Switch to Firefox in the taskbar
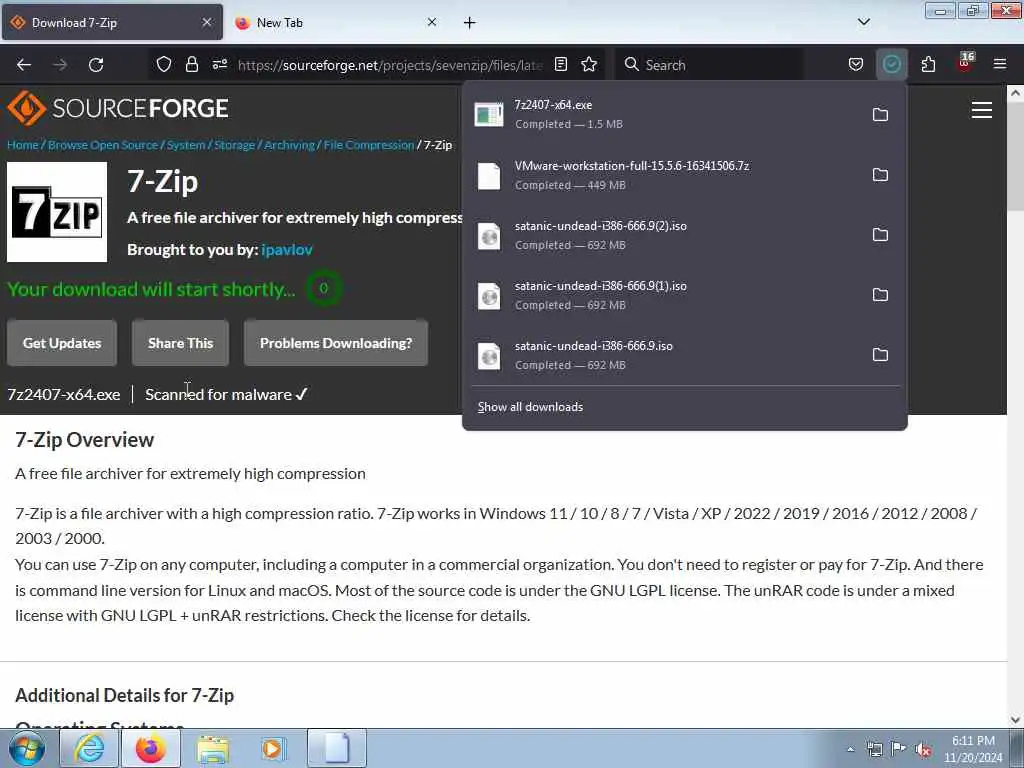The width and height of the screenshot is (1024, 768). click(x=150, y=748)
